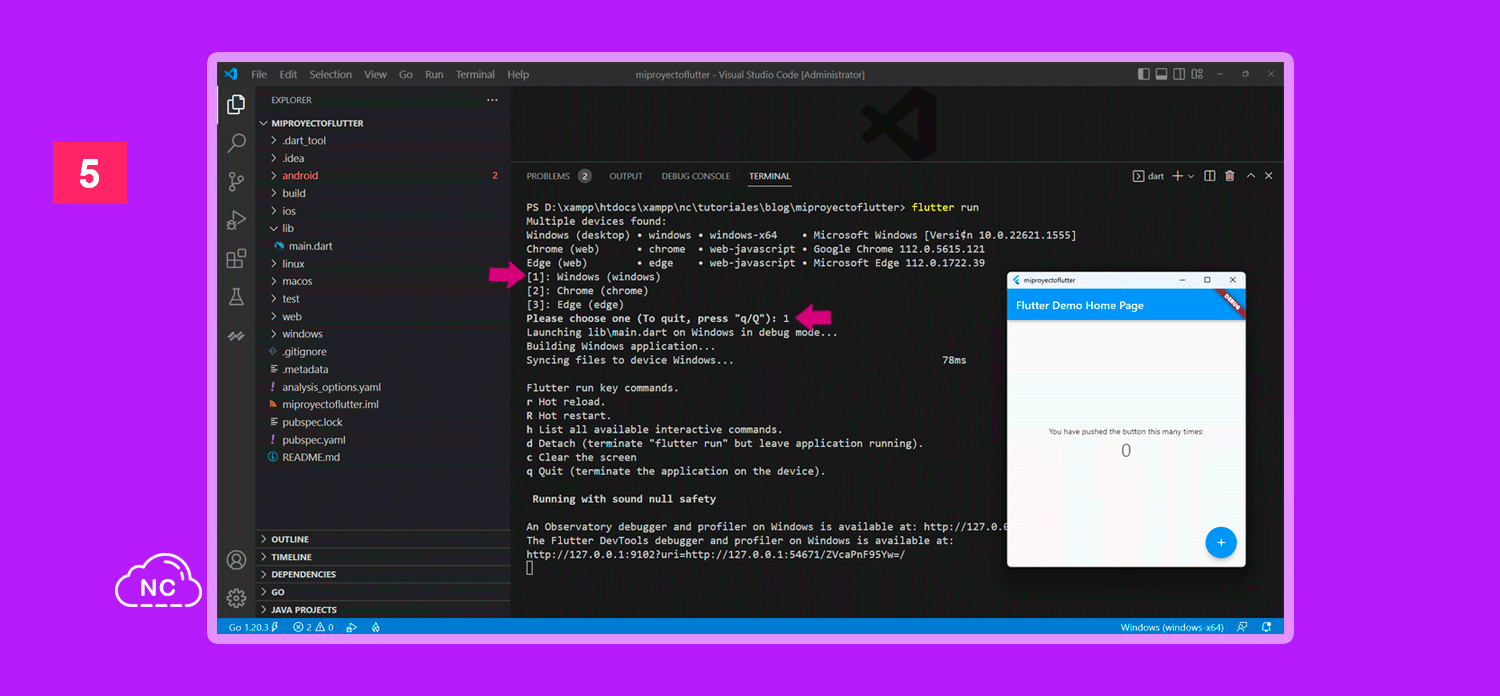The width and height of the screenshot is (1500, 696).
Task: Open the launch profile dropdown arrow
Action: (x=1191, y=176)
